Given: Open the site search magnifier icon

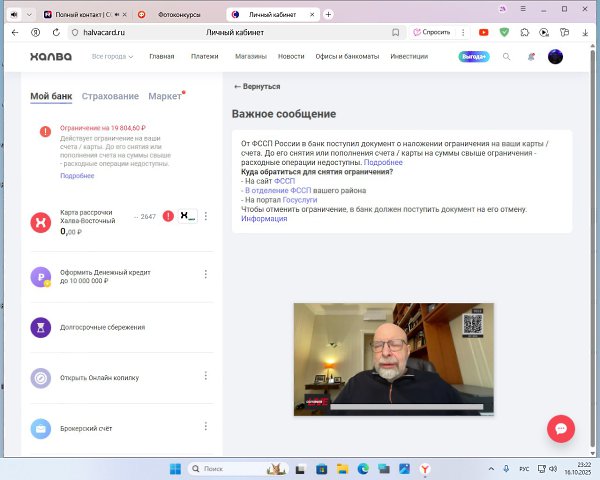Looking at the screenshot, I should pos(506,57).
